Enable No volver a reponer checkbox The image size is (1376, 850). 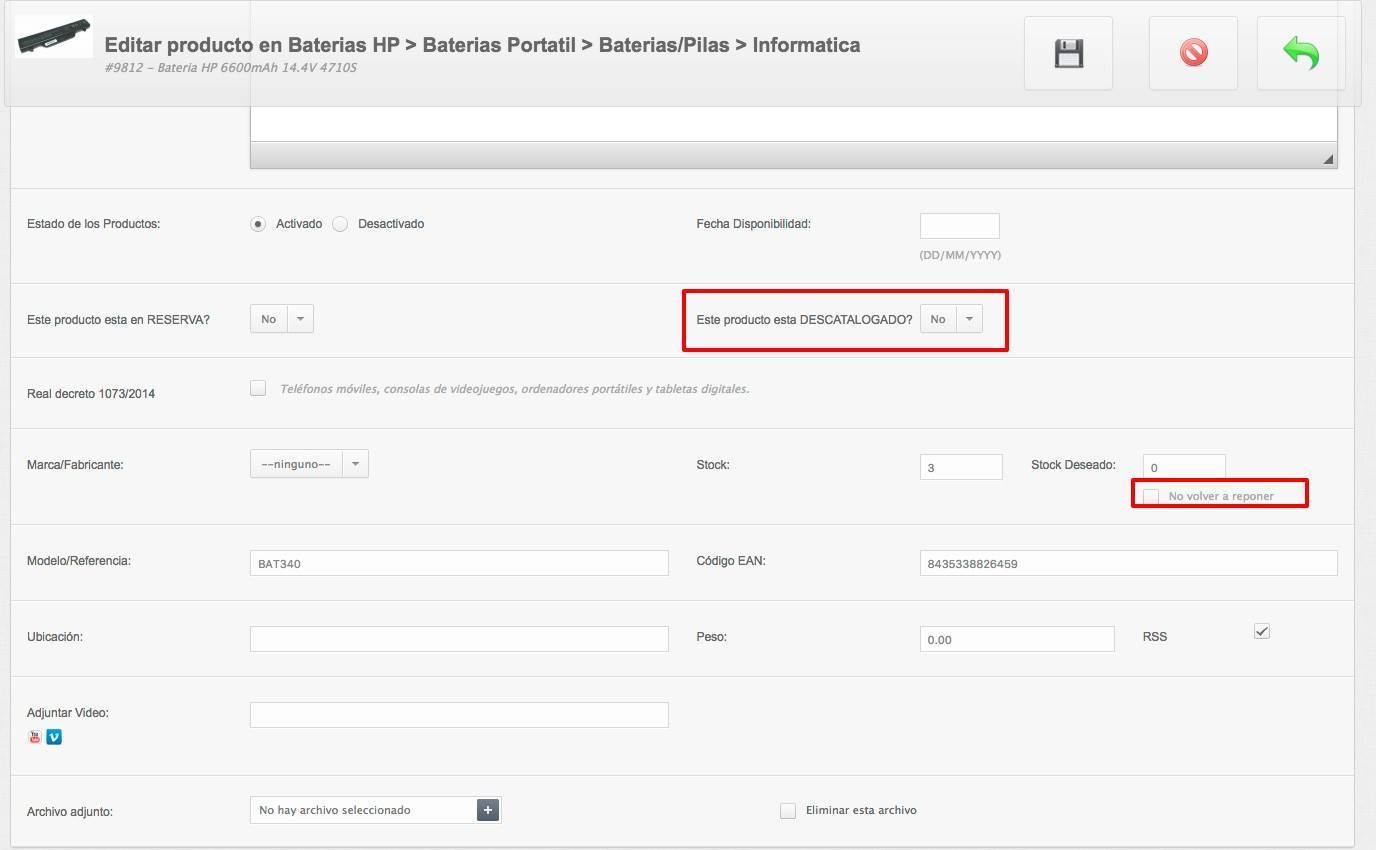(1151, 496)
